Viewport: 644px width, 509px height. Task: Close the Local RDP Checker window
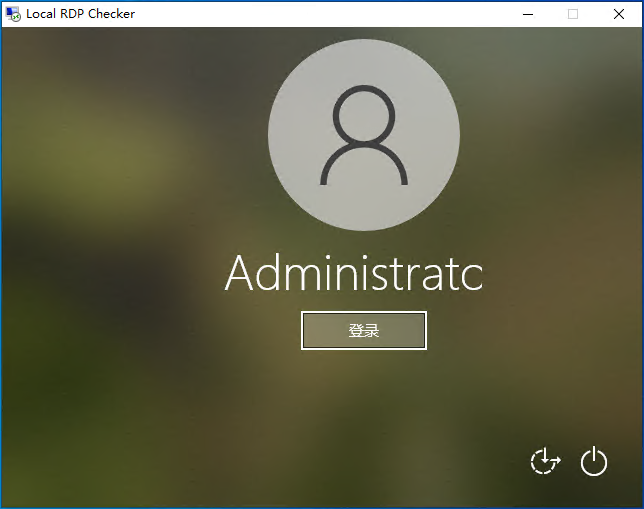coord(619,14)
